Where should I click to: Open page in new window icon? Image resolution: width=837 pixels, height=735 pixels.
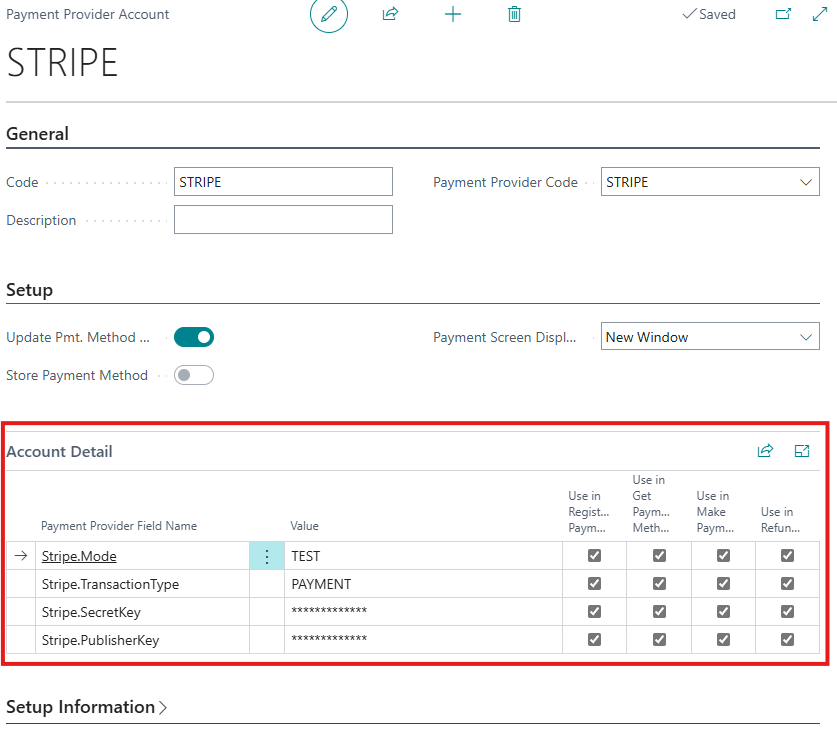(783, 15)
